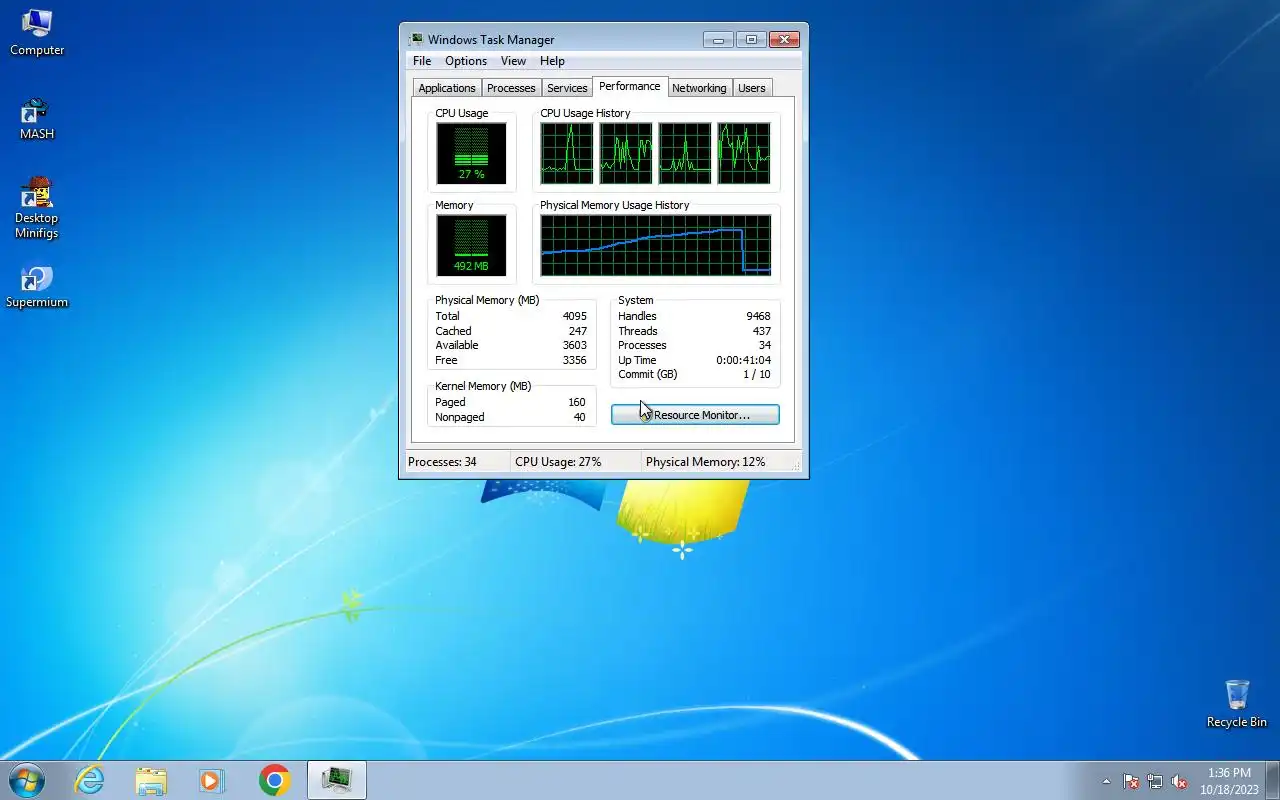1280x800 pixels.
Task: Click the Handles value 9468
Action: point(758,316)
